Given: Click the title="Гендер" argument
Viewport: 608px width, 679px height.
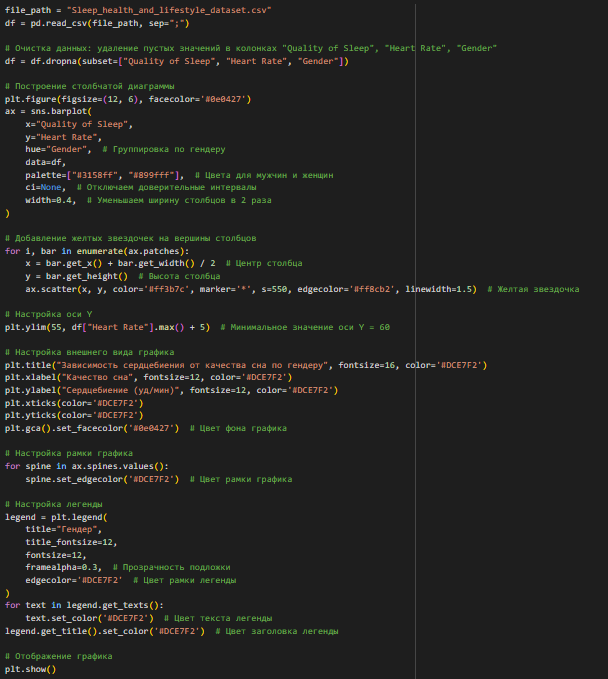Looking at the screenshot, I should 63,530.
